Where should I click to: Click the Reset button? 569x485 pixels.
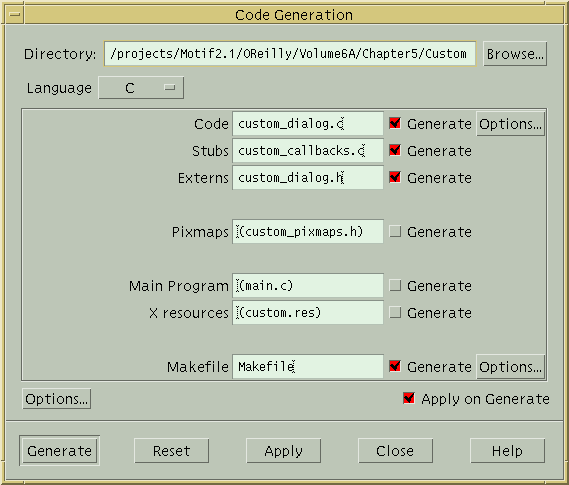(x=171, y=451)
